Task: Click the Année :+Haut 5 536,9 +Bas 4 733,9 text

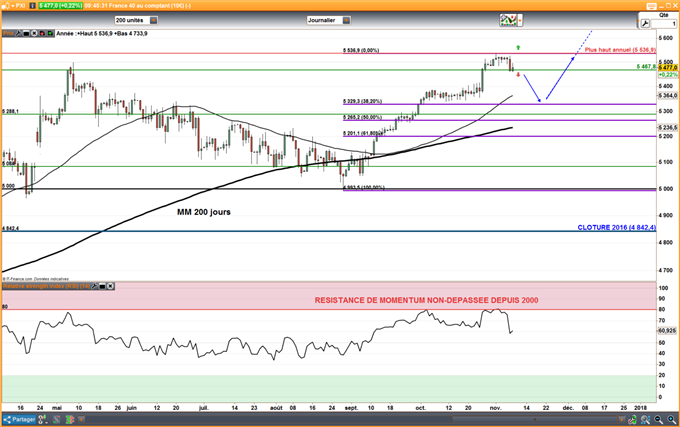Action: 102,33
